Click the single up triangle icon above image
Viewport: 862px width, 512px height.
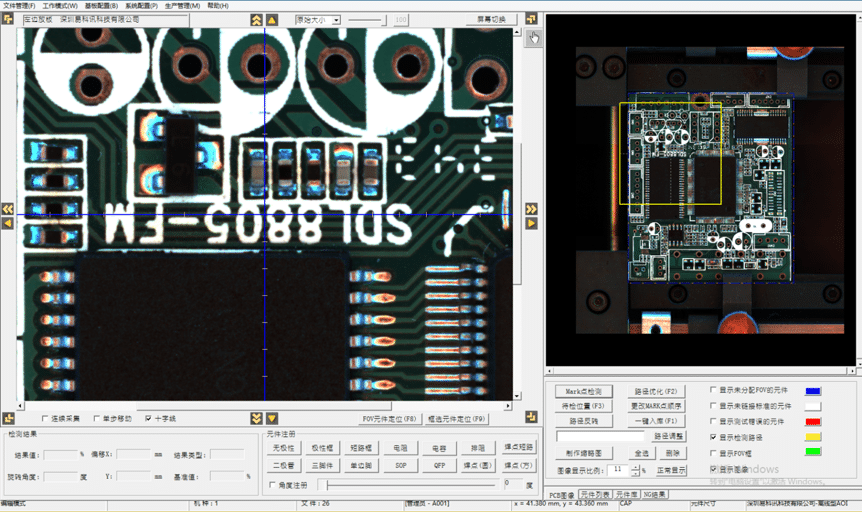pos(271,20)
